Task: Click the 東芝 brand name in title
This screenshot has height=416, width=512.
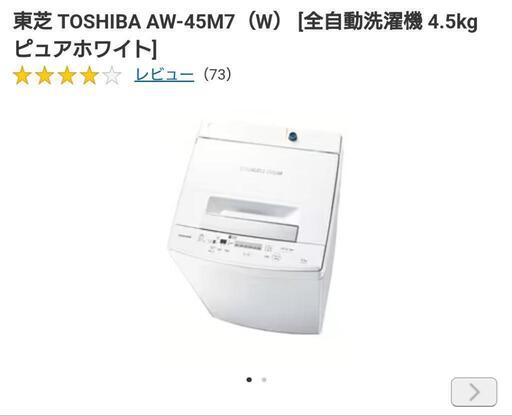Action: [x=33, y=22]
